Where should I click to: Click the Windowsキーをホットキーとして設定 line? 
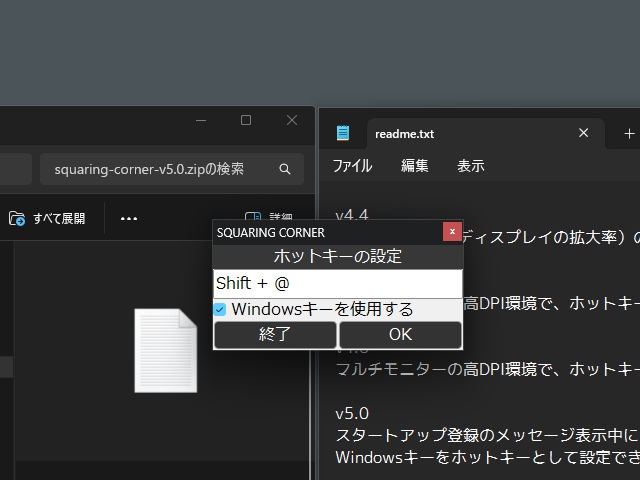(x=488, y=458)
